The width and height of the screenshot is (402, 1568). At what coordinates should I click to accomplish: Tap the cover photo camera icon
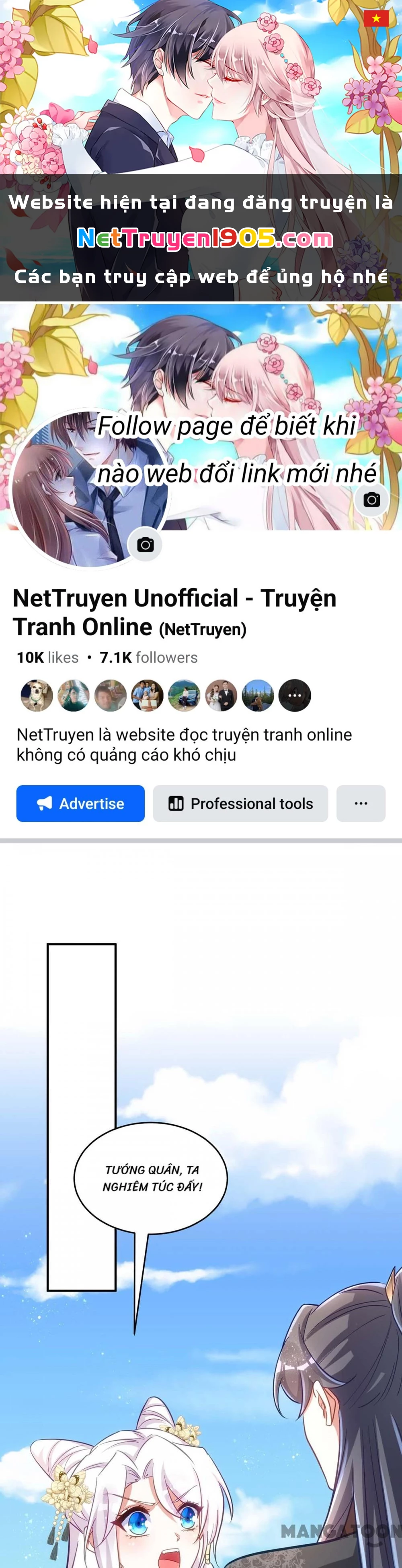click(x=371, y=500)
